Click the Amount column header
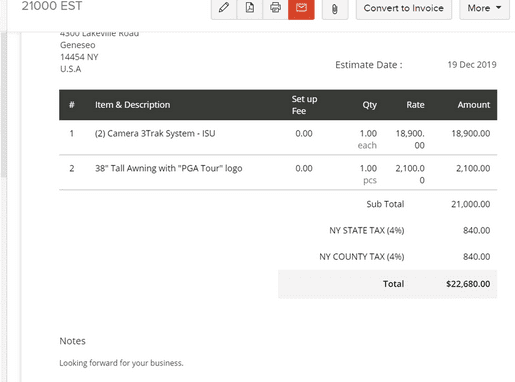Viewport: 515px width, 382px height. (x=474, y=105)
